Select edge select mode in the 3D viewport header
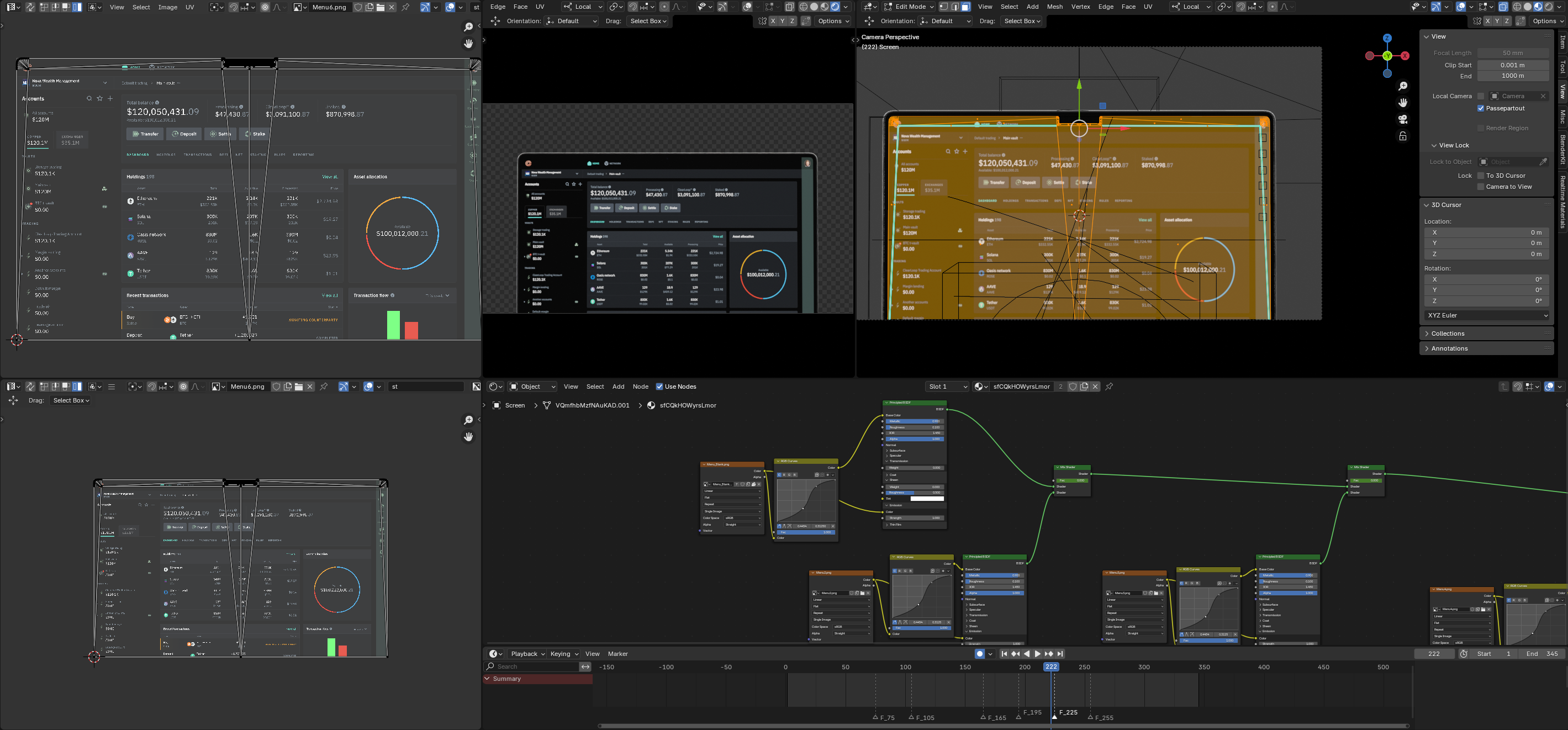Screen dimensions: 1568x730 coord(954,7)
